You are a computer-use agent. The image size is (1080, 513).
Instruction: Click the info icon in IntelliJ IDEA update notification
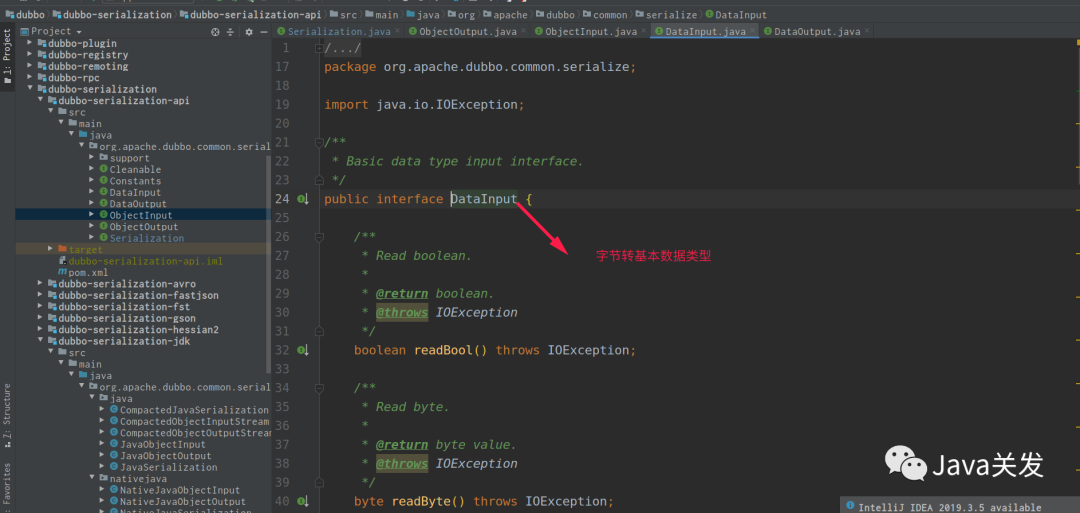point(850,506)
